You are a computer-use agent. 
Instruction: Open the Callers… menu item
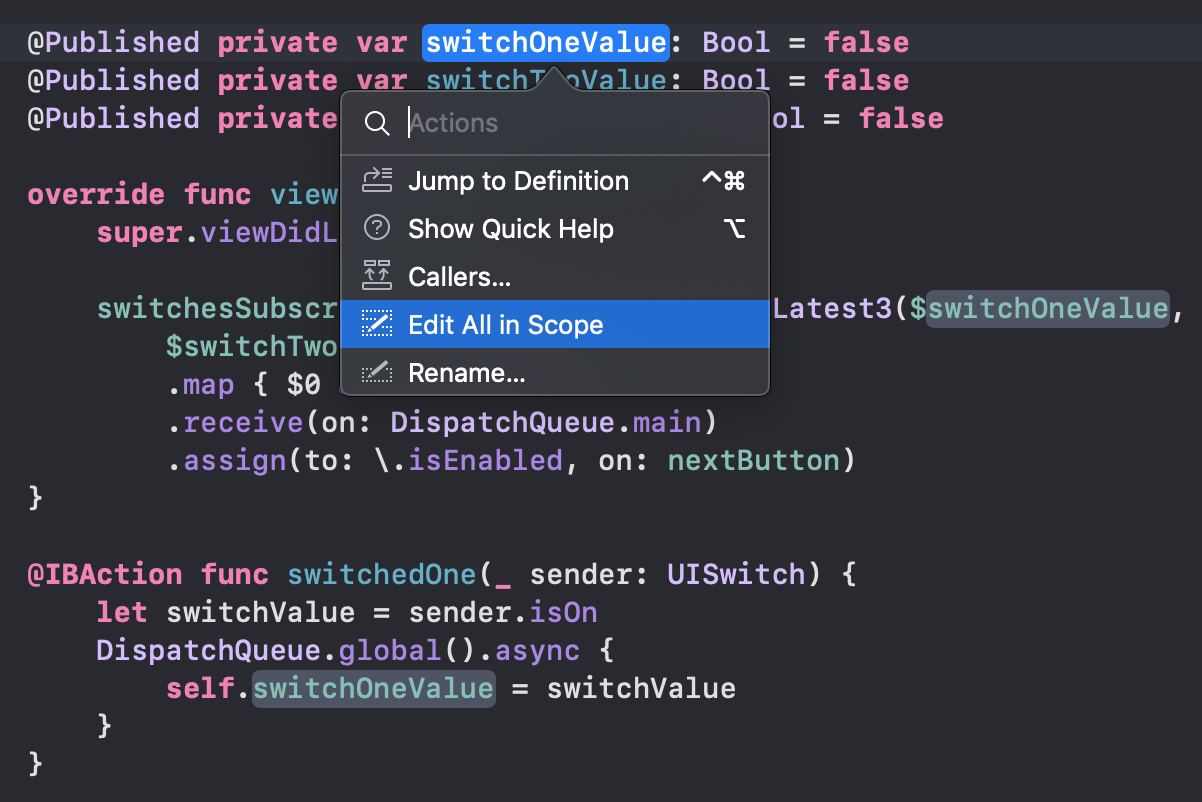[x=555, y=277]
